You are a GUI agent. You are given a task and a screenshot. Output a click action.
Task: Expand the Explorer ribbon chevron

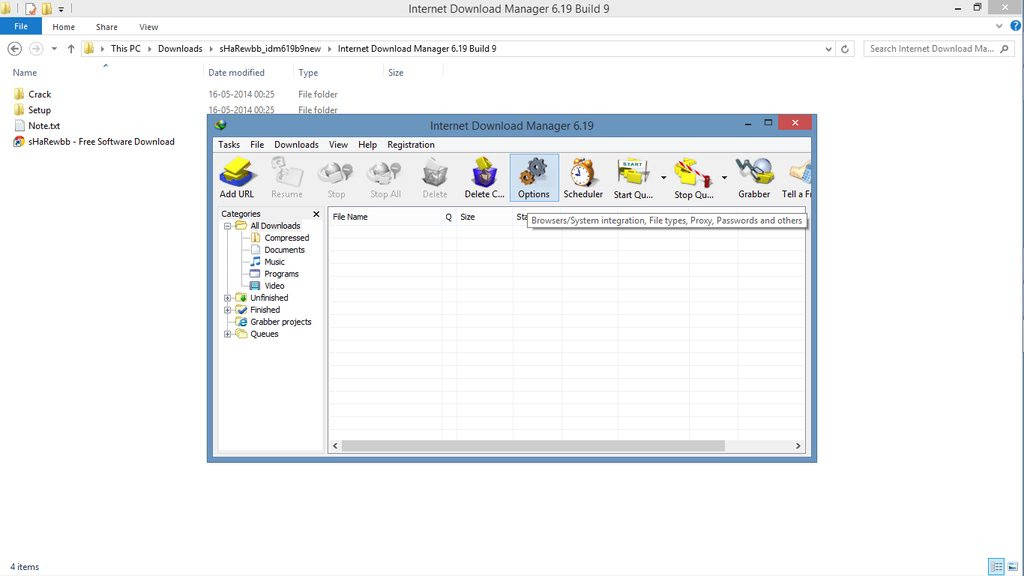pos(999,26)
